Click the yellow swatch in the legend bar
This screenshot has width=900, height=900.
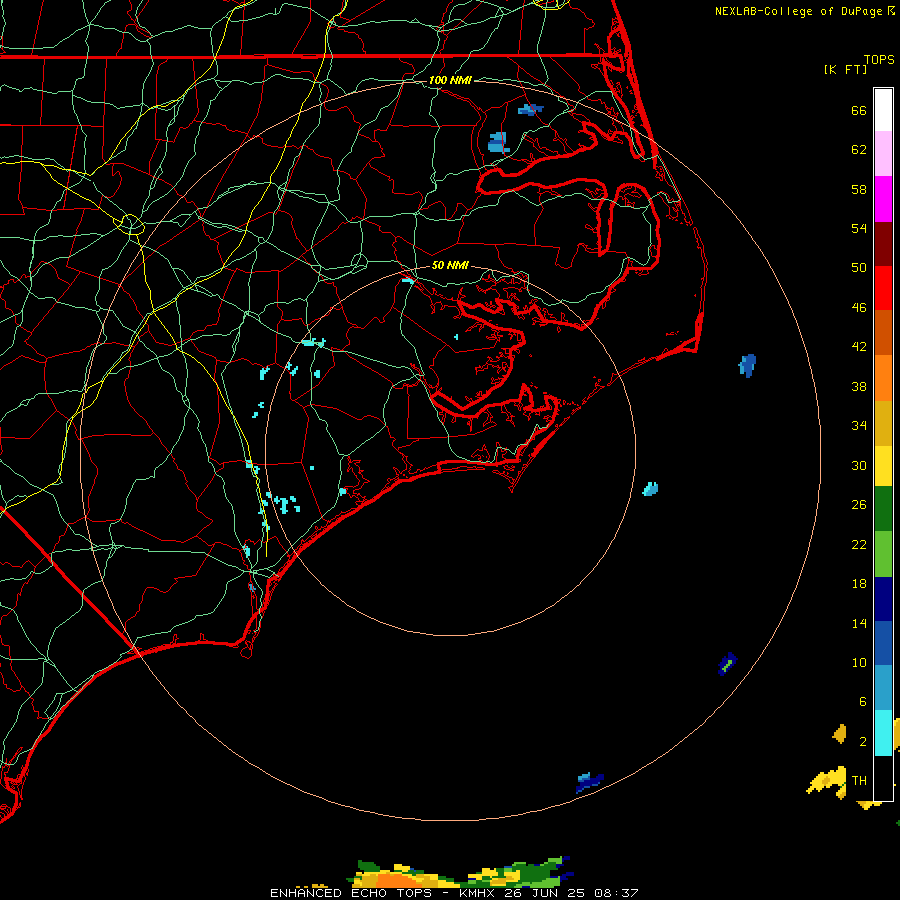pyautogui.click(x=883, y=466)
